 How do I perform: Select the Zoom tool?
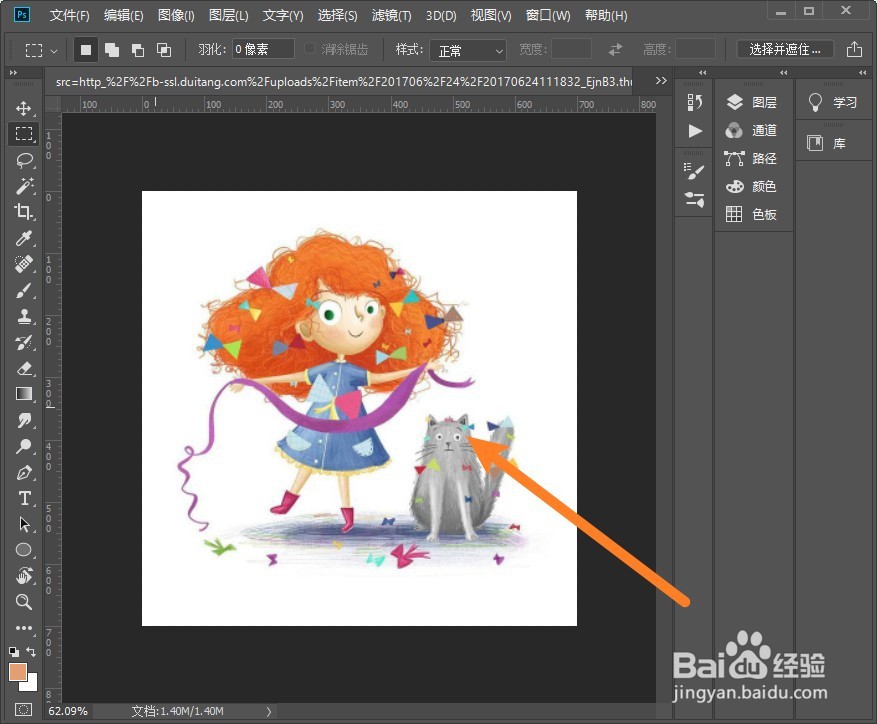coord(23,602)
